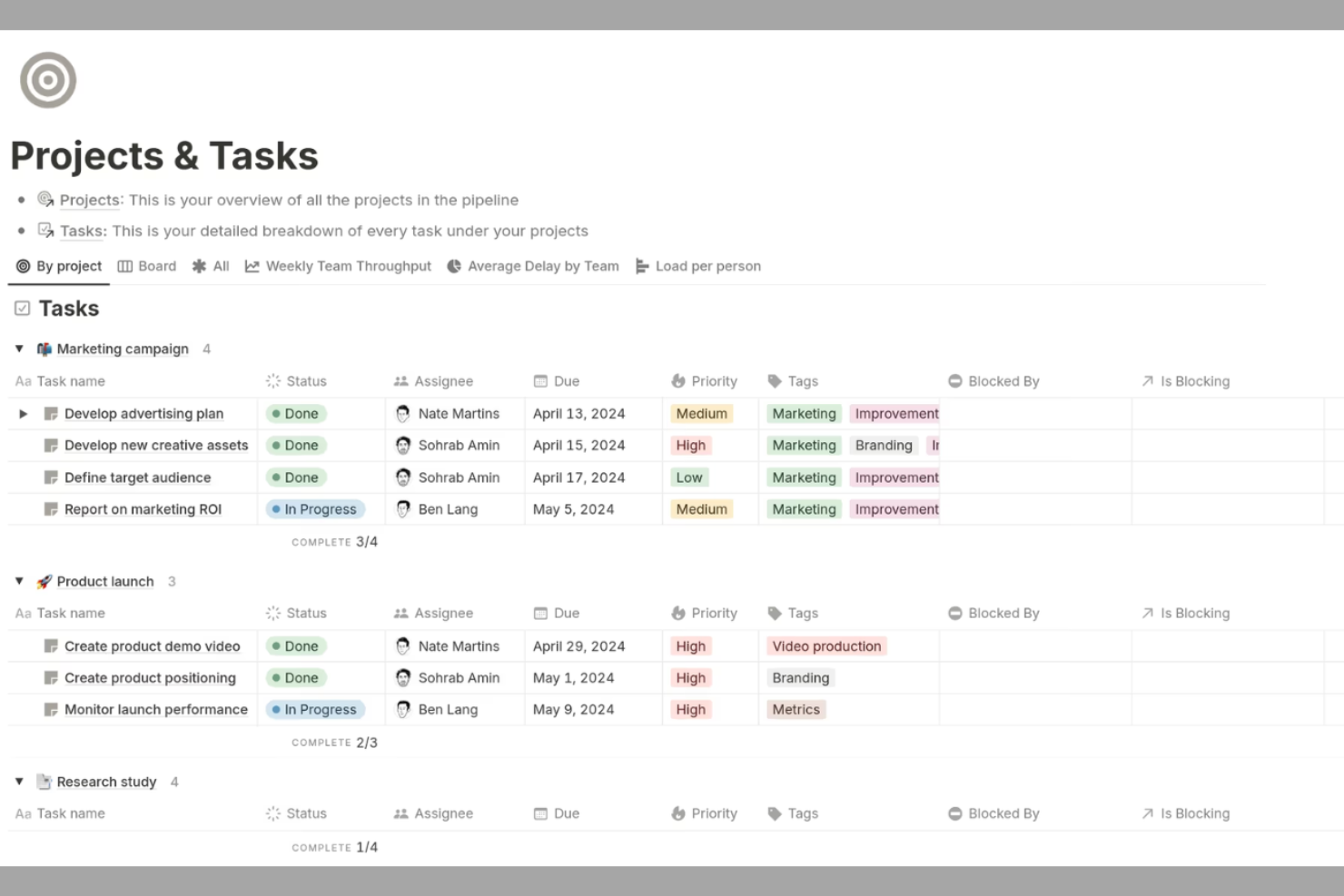Click the flame icon in the Priority column header
The width and height of the screenshot is (1344, 896).
676,381
